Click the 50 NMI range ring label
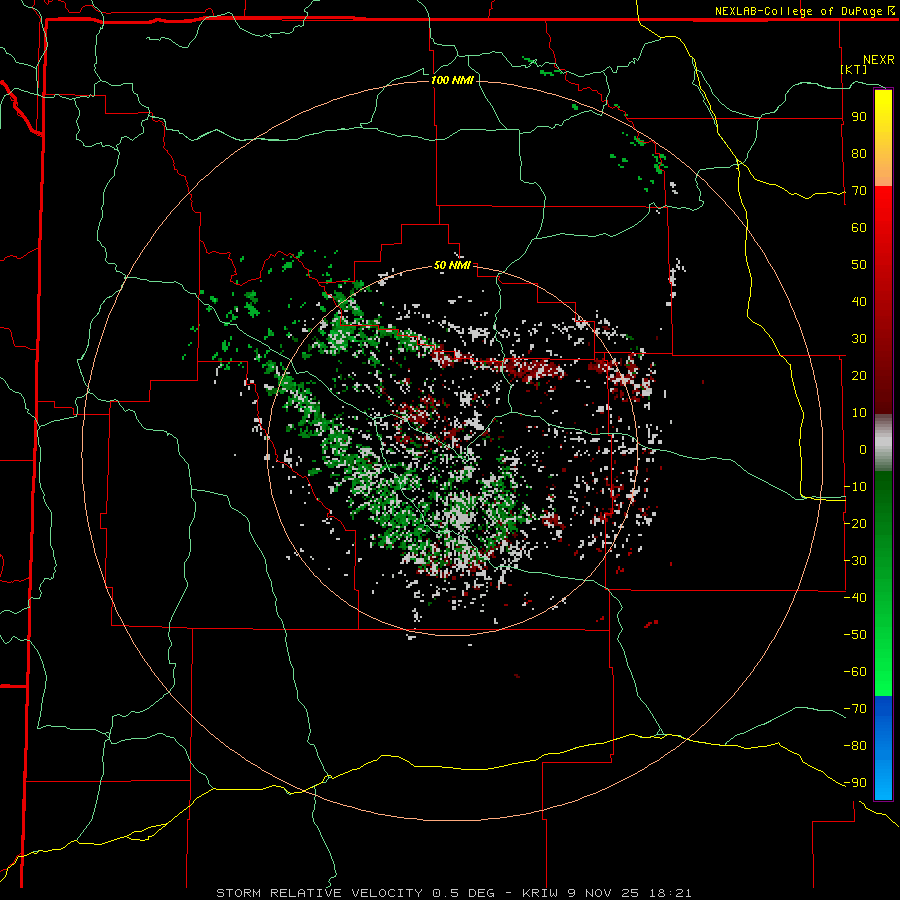This screenshot has height=900, width=900. coord(452,265)
